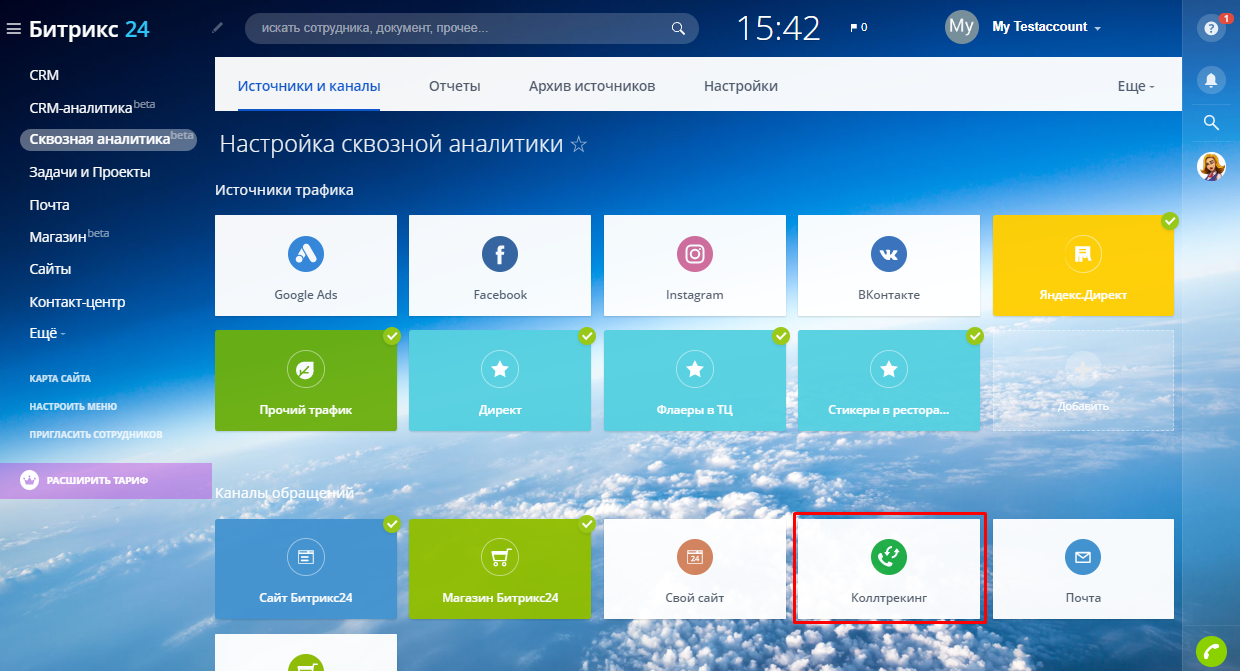
Task: Toggle the hamburger menu near Битрикс 24
Action: click(13, 29)
